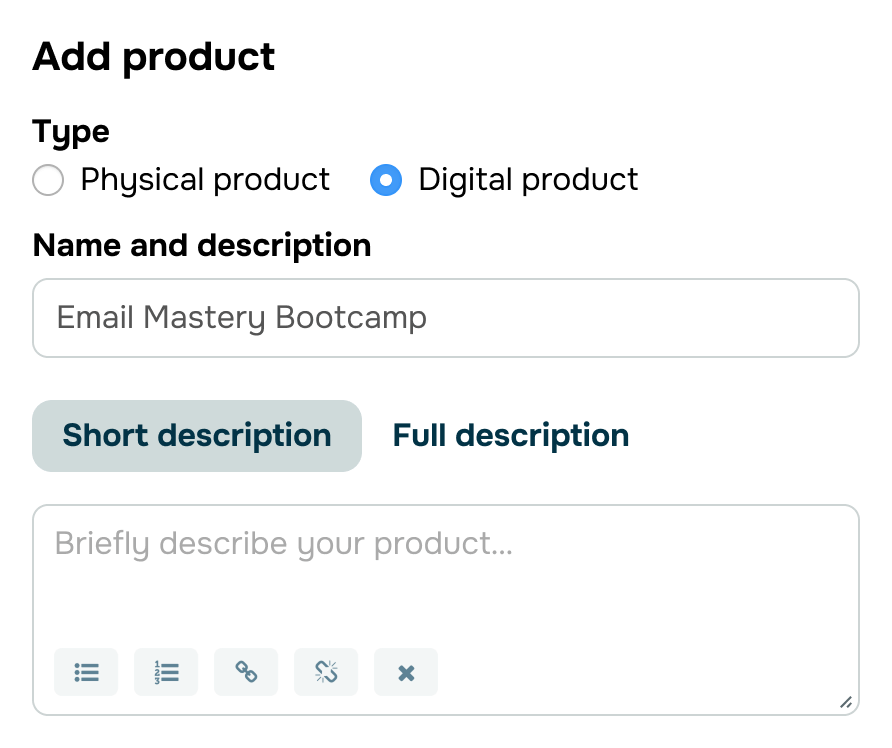Click the "Physical product" label text
This screenshot has height=748, width=892.
[205, 180]
